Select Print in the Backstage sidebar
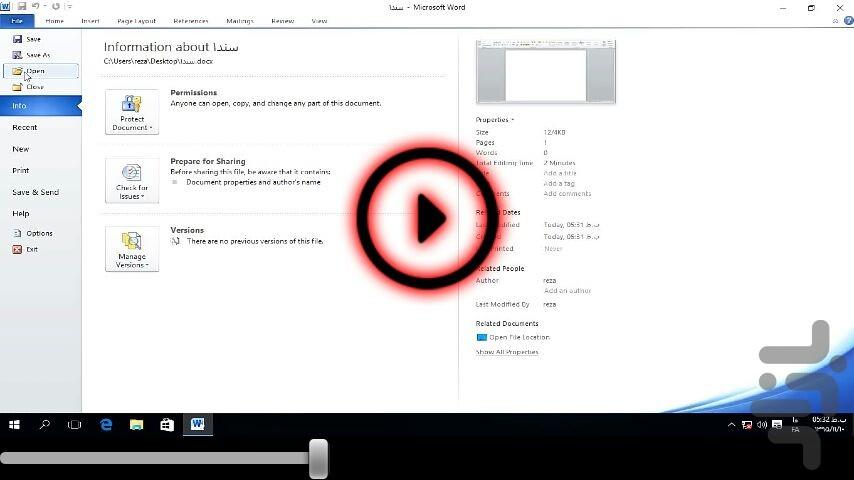Viewport: 854px width, 480px height. point(21,170)
